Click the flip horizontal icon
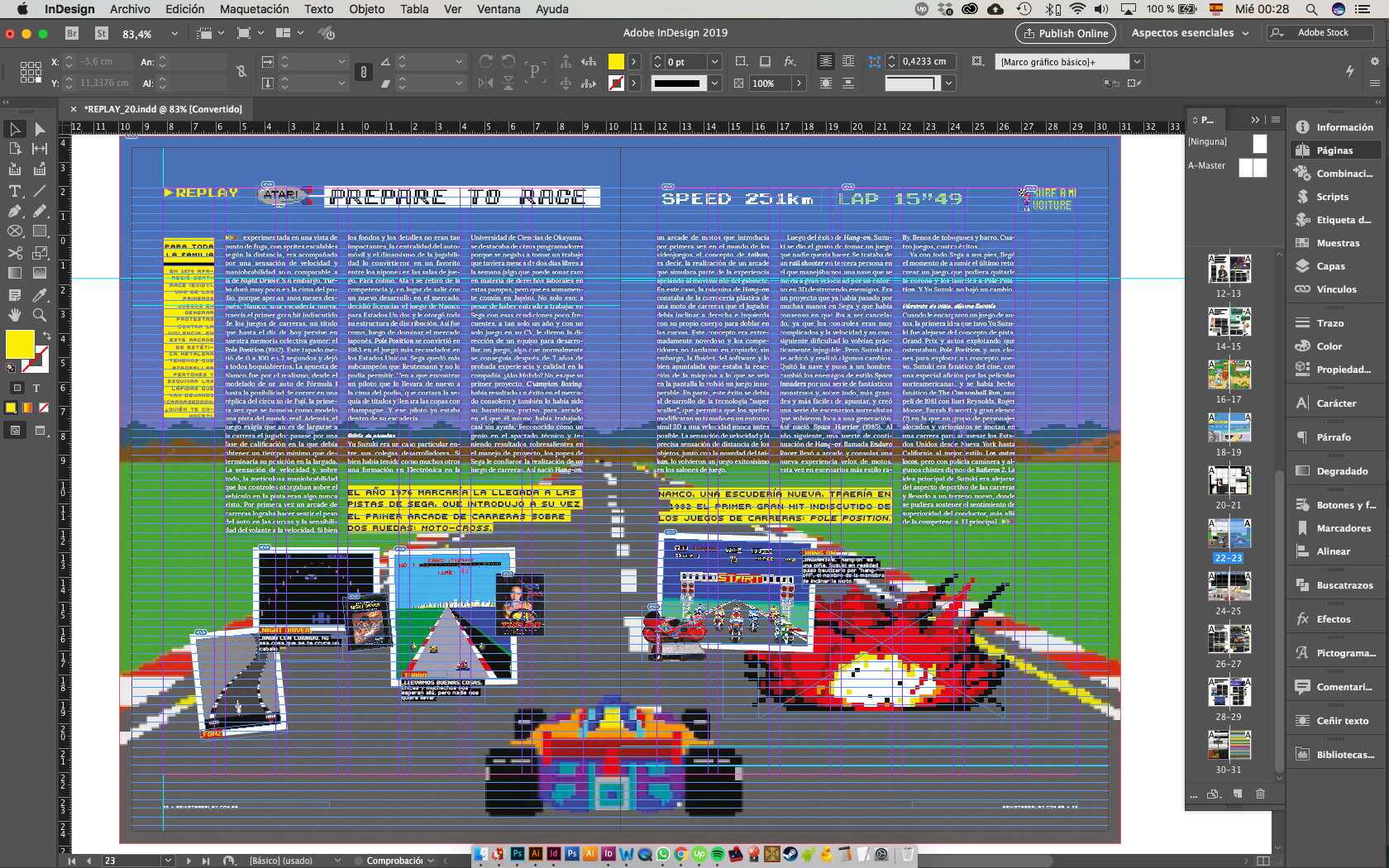 [486, 83]
